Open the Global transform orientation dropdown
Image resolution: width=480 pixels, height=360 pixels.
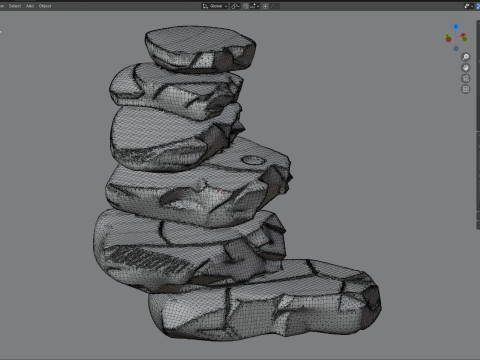[x=215, y=6]
